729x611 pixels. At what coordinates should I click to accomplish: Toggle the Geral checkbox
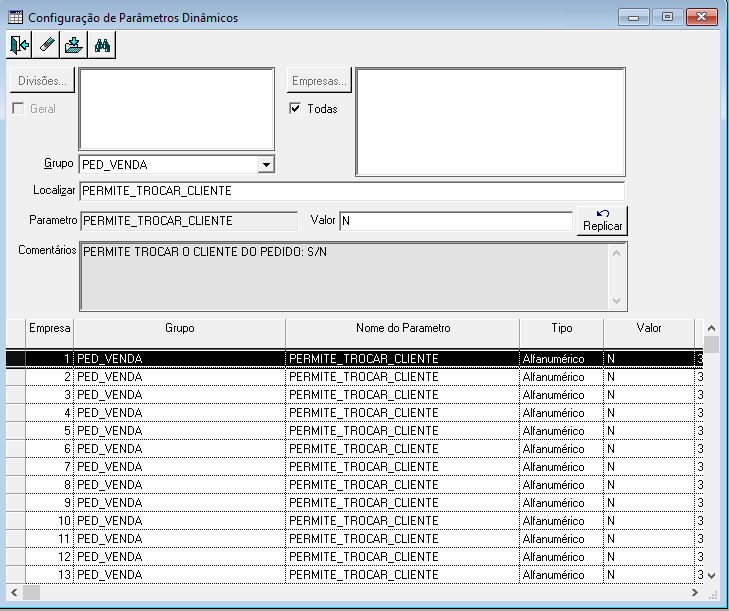[19, 108]
